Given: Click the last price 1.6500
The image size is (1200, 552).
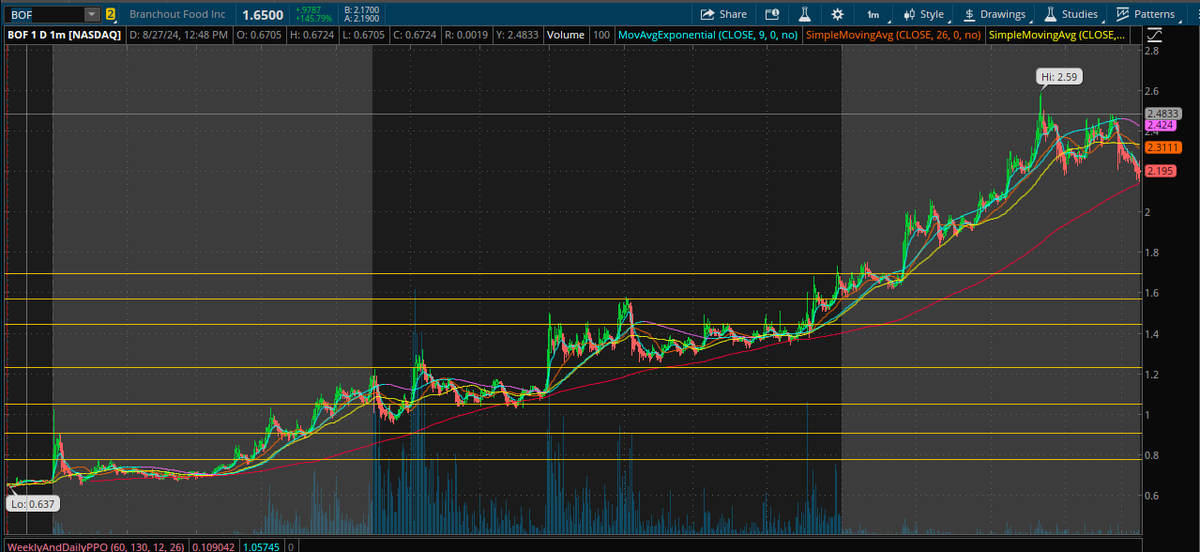Looking at the screenshot, I should click(x=262, y=15).
